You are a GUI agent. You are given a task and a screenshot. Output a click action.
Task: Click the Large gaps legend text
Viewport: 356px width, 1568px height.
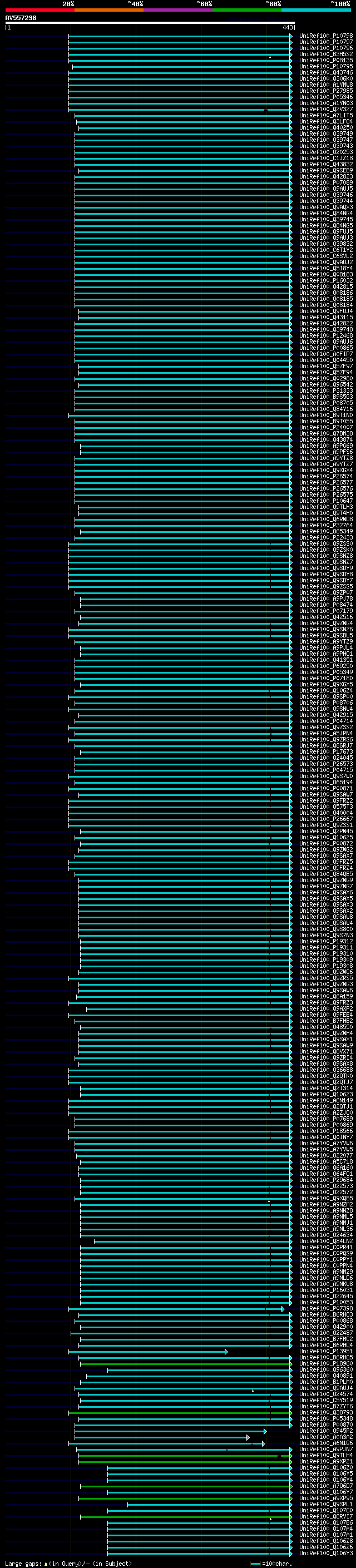[x=68, y=1563]
